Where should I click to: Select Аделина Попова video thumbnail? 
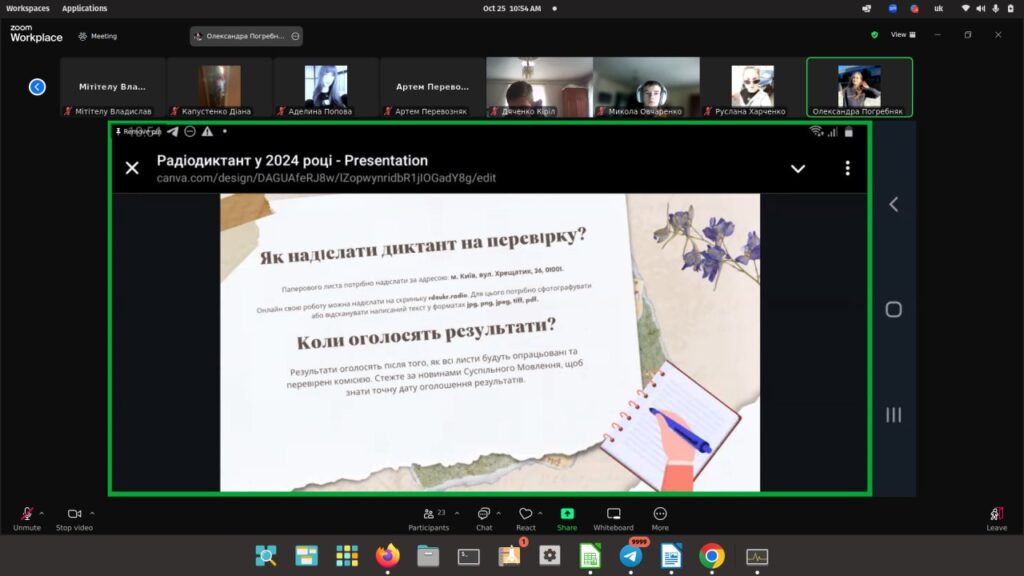325,87
